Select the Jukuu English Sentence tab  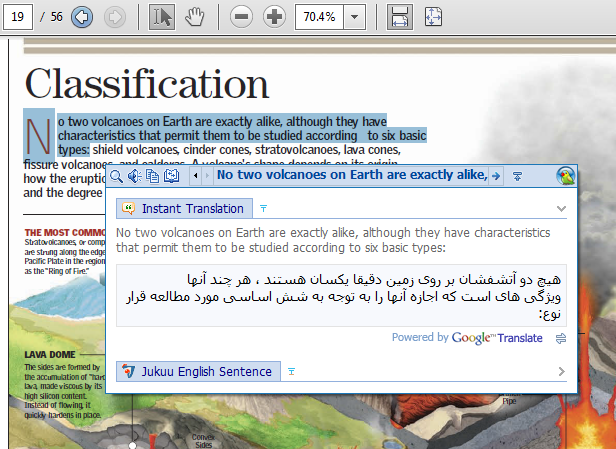(x=198, y=372)
